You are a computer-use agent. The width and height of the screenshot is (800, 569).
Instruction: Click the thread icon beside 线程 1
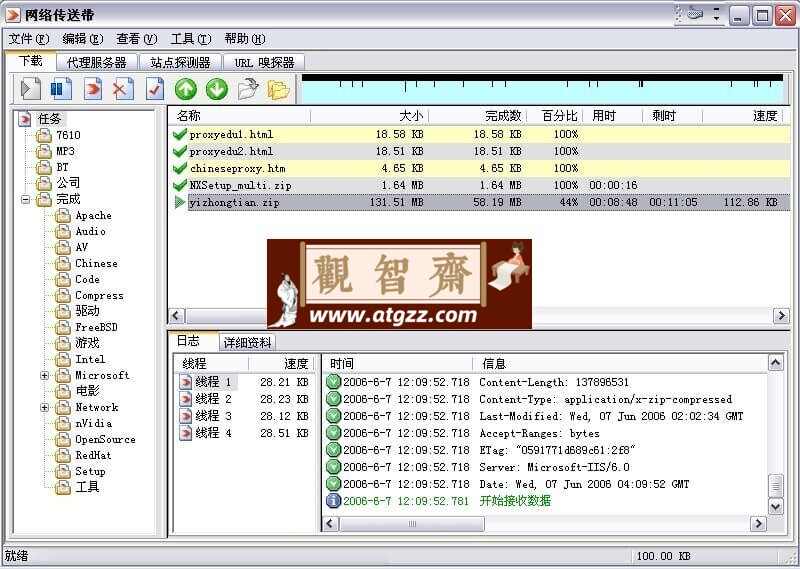click(x=185, y=382)
